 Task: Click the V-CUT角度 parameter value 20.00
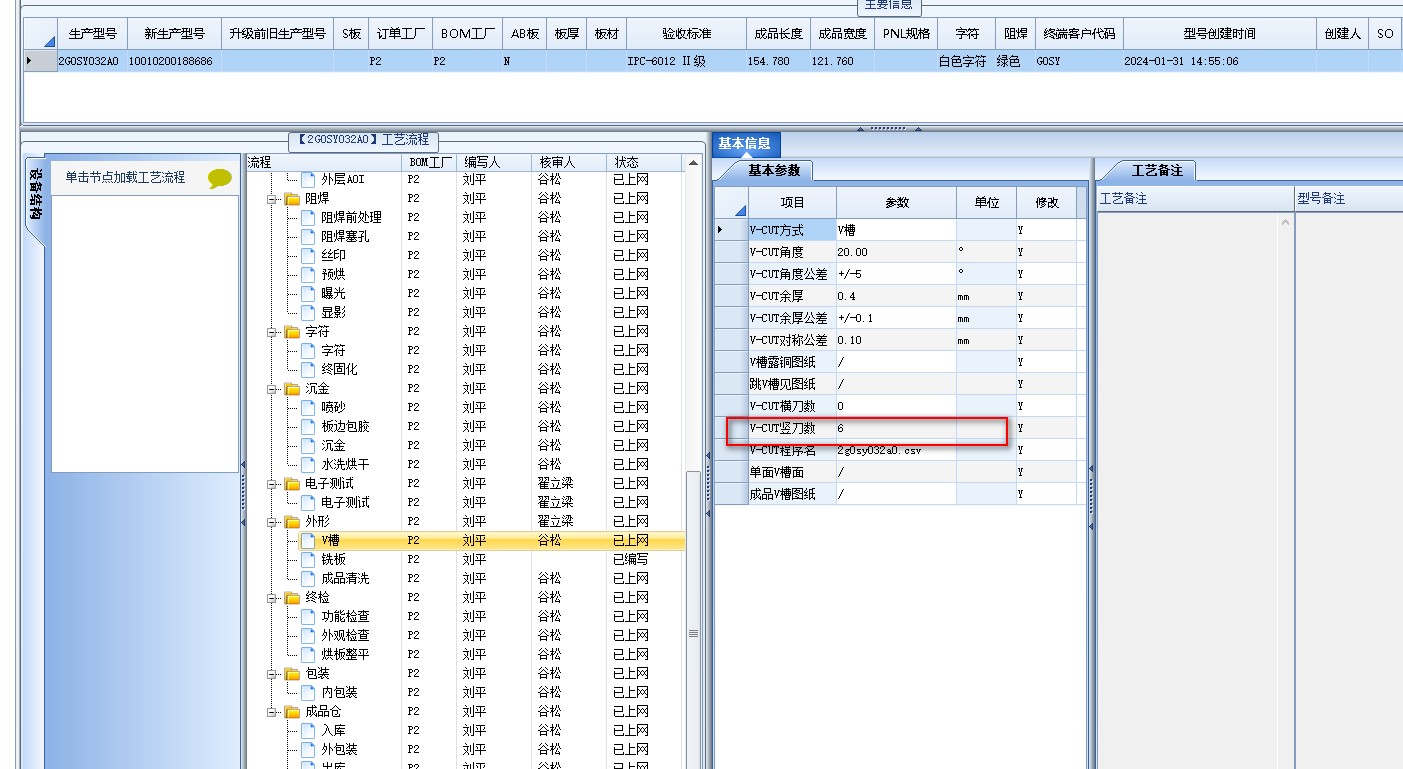[x=895, y=252]
